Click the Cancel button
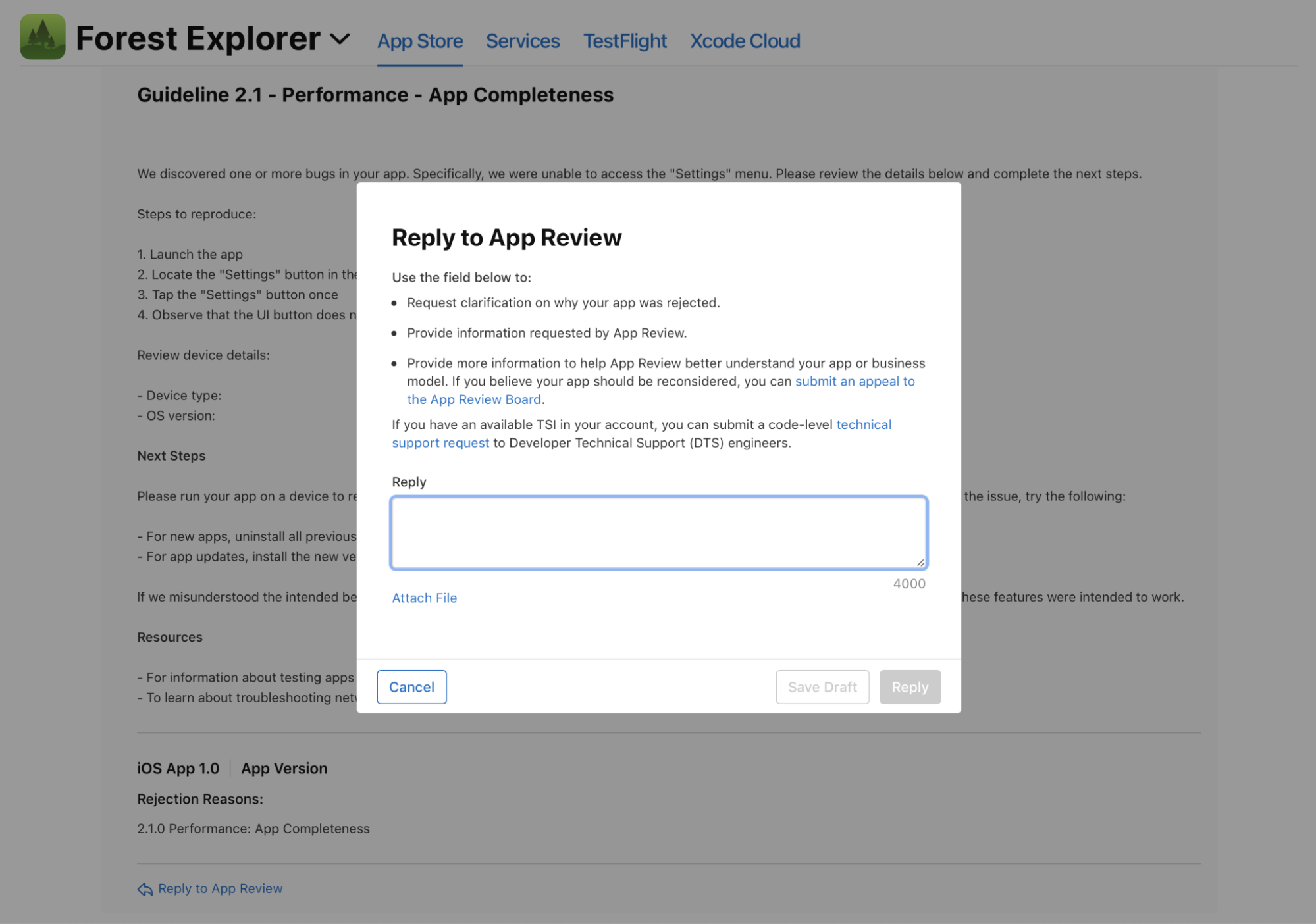Viewport: 1316px width, 924px height. pyautogui.click(x=411, y=687)
